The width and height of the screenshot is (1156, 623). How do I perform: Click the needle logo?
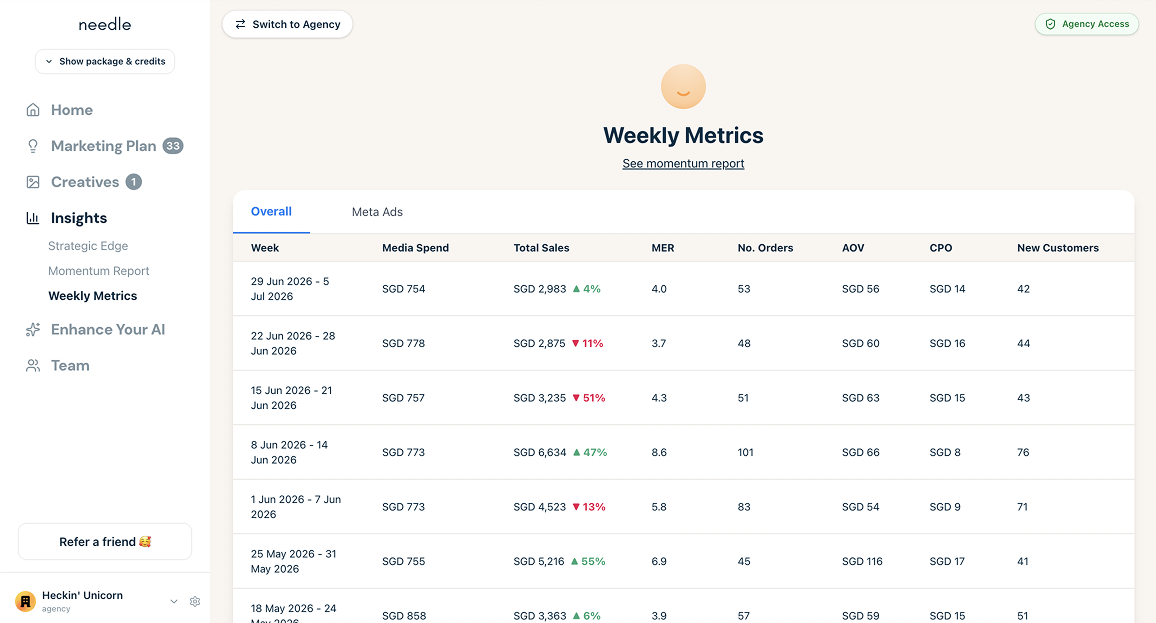[105, 24]
